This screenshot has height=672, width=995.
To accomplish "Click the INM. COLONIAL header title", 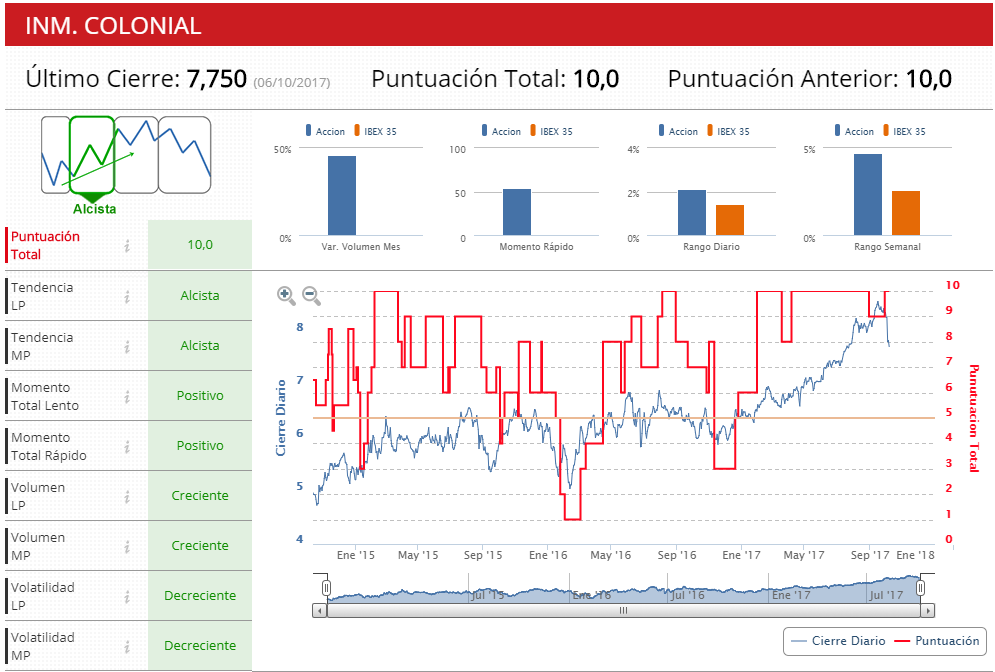I will coord(113,26).
